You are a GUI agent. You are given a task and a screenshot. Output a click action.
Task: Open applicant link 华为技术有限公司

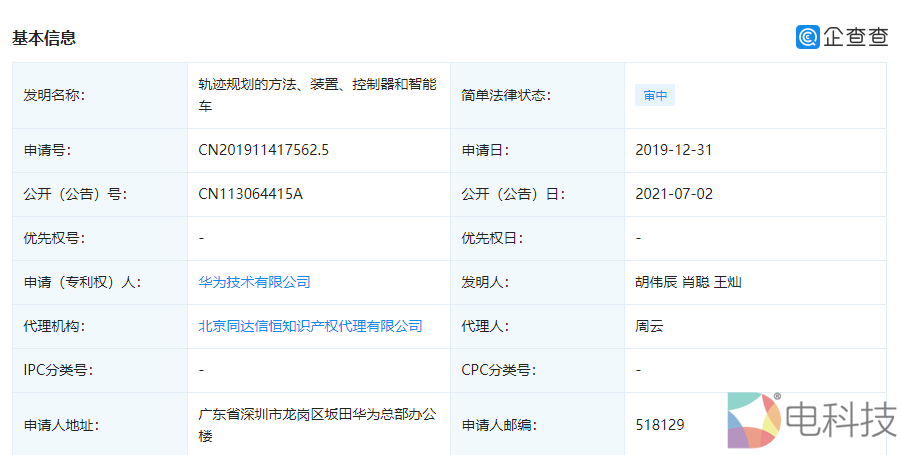pos(255,282)
